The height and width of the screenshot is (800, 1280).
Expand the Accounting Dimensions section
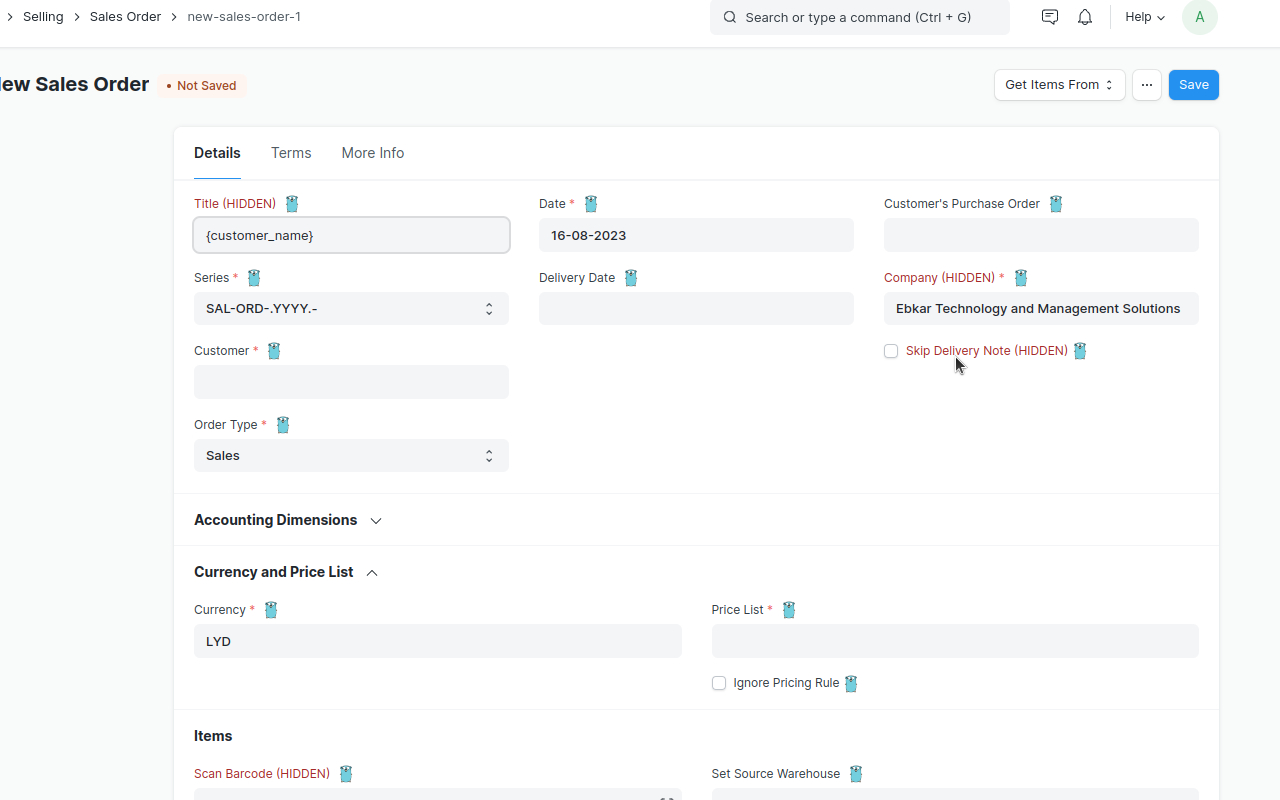[x=288, y=520]
